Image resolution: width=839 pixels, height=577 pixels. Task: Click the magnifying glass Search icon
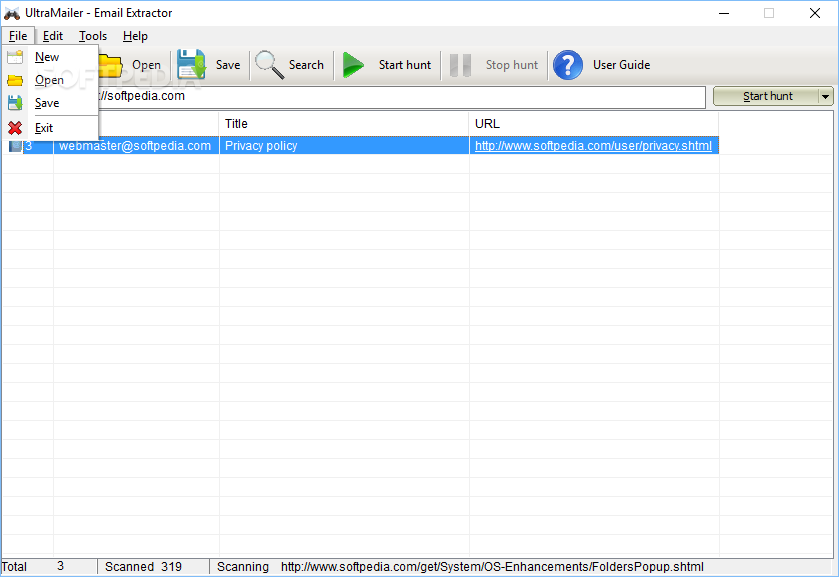(269, 65)
